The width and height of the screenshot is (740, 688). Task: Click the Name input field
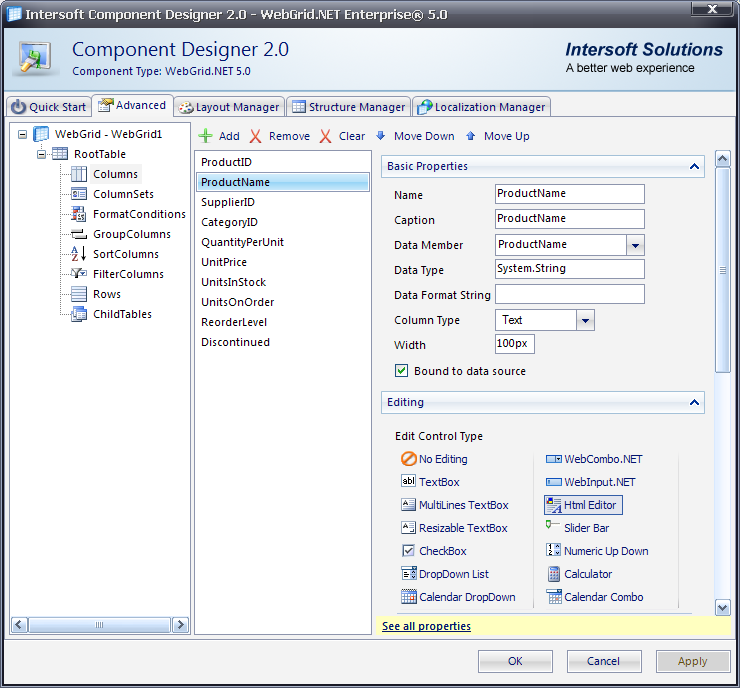570,194
